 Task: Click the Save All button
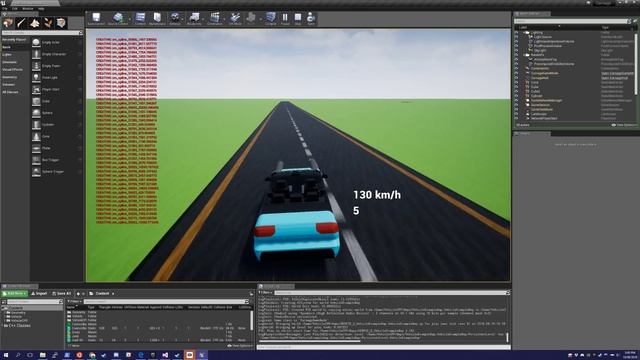(62, 293)
